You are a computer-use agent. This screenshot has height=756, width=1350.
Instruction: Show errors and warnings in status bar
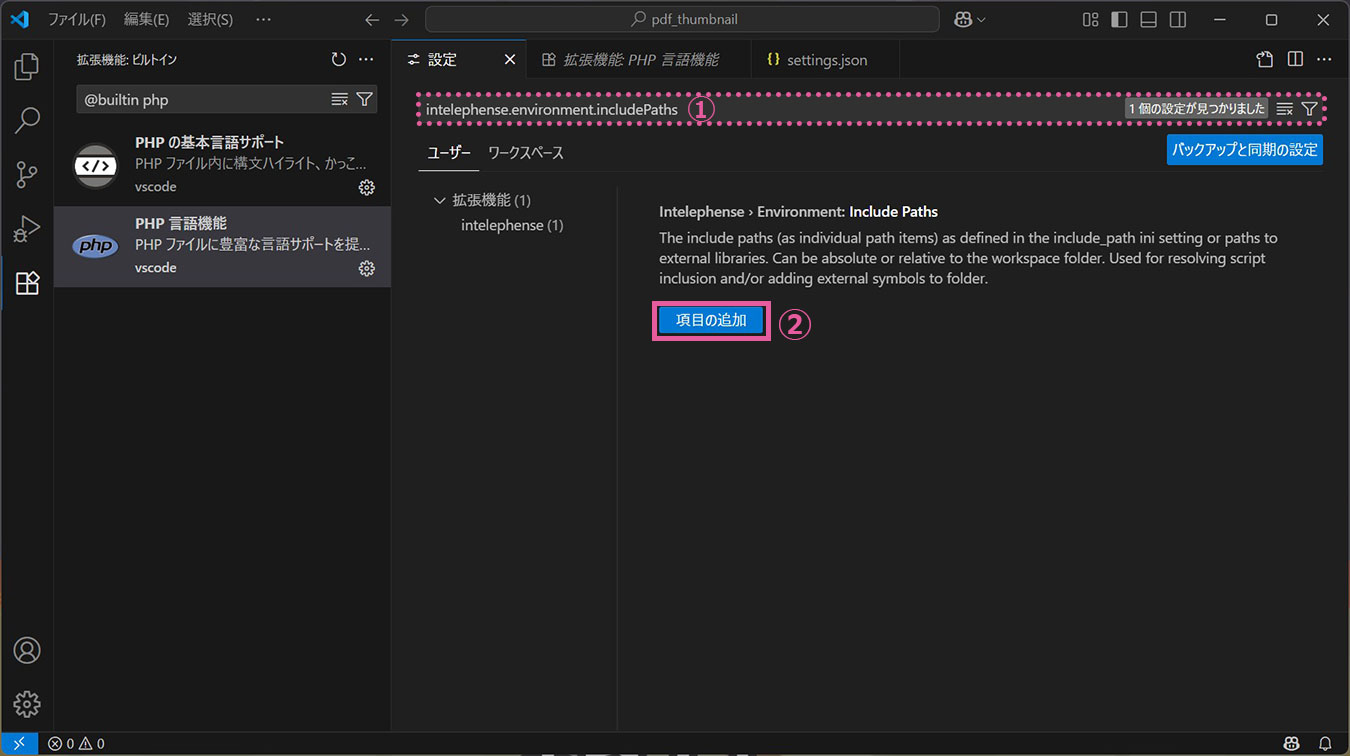coord(76,743)
